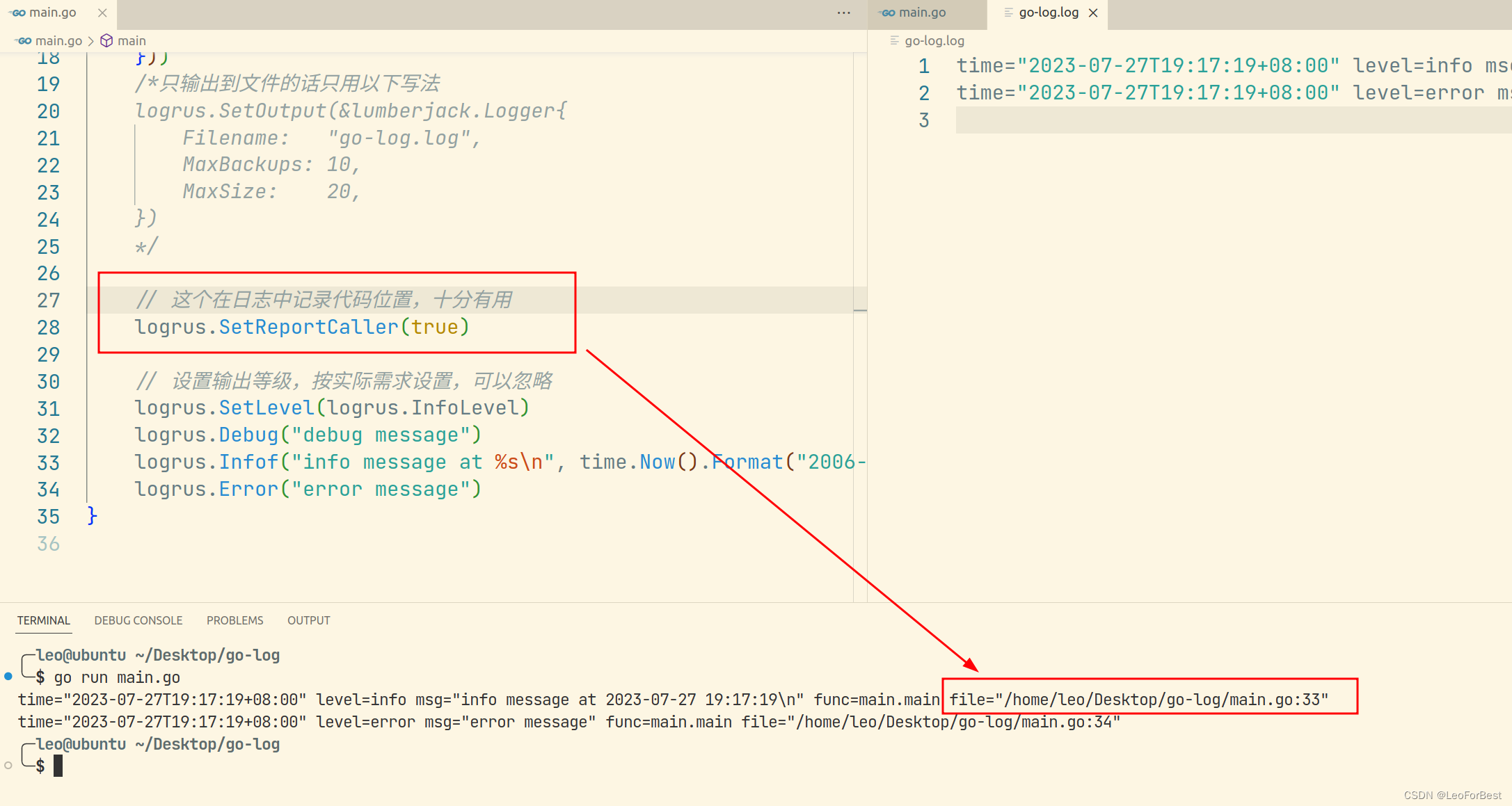Click the Go icon on the right main.go tab

pyautogui.click(x=887, y=13)
